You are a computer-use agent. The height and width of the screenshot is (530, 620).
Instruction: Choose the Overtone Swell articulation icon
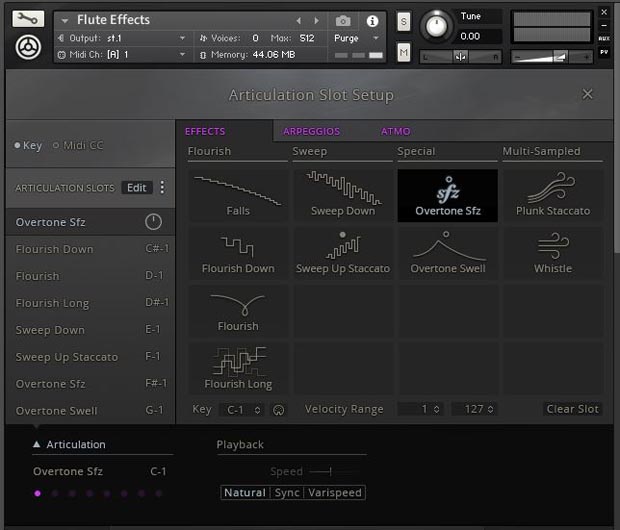click(x=447, y=251)
